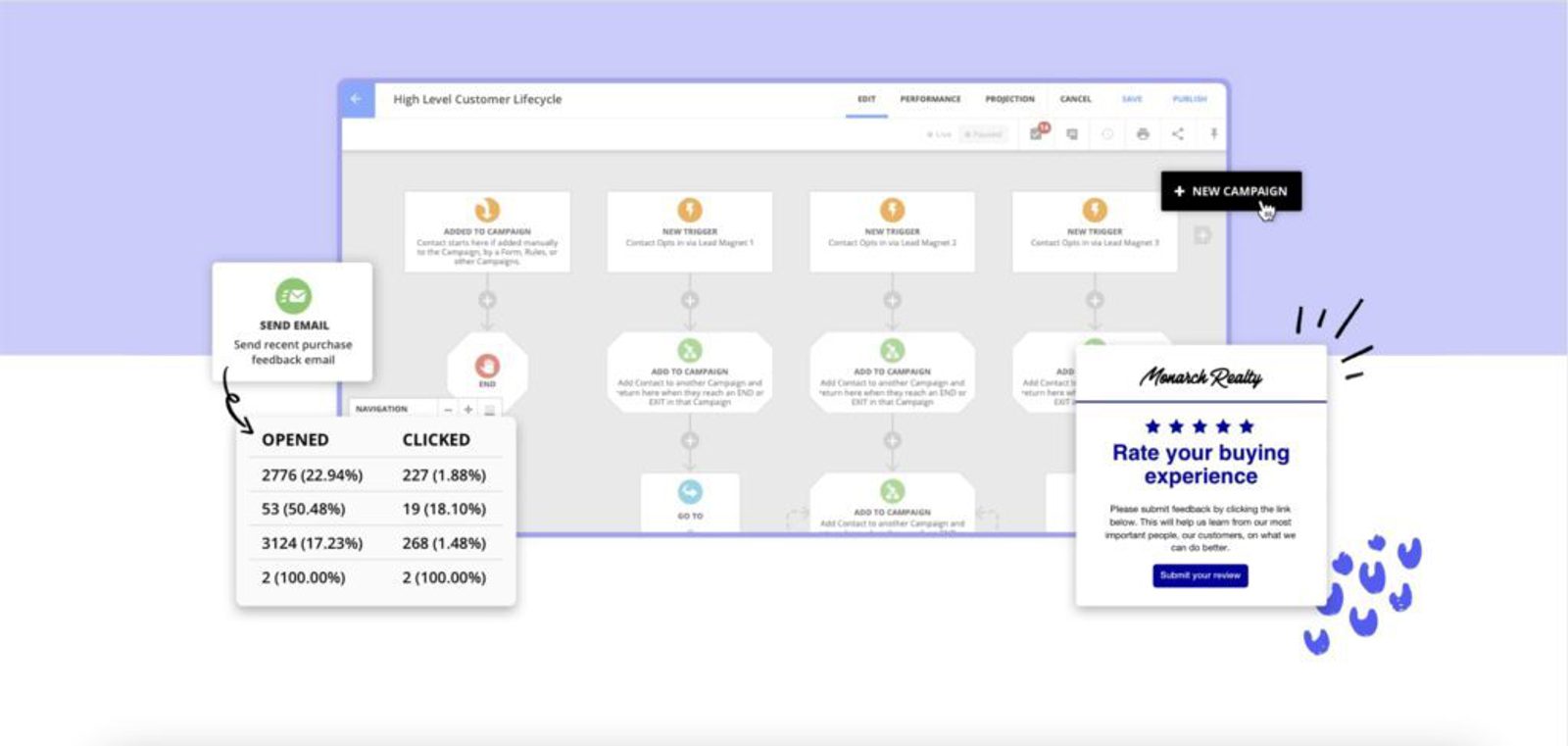1568x746 pixels.
Task: Toggle the campaign status to Paused
Action: tap(983, 134)
